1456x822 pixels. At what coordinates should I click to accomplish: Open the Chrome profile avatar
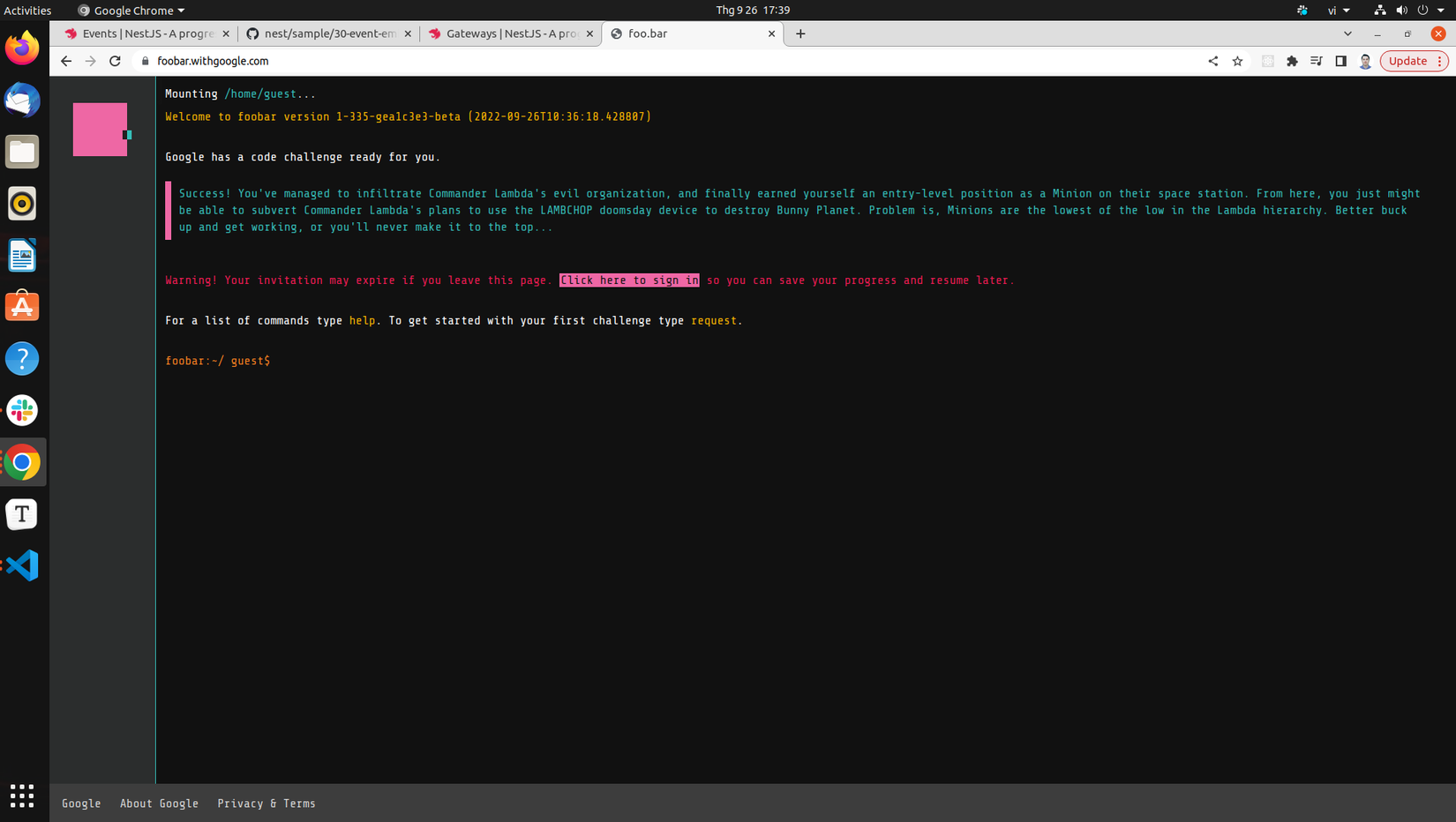[x=1365, y=61]
